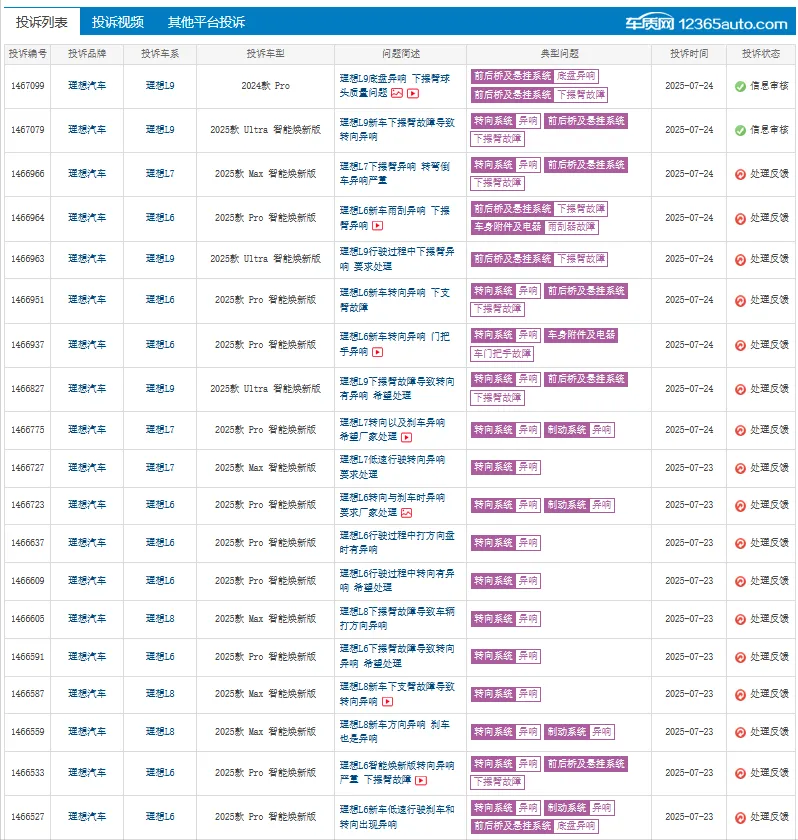Click 制动系统 tag in row 1466775

tap(567, 430)
